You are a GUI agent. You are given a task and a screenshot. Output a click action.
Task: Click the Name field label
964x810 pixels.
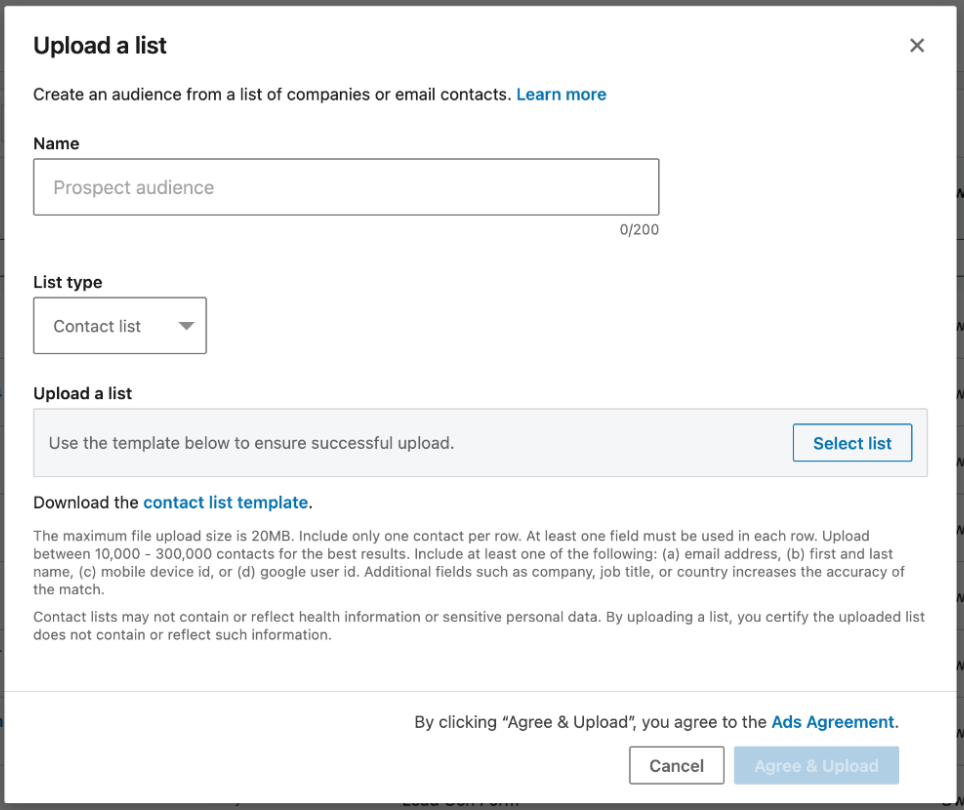pyautogui.click(x=56, y=144)
